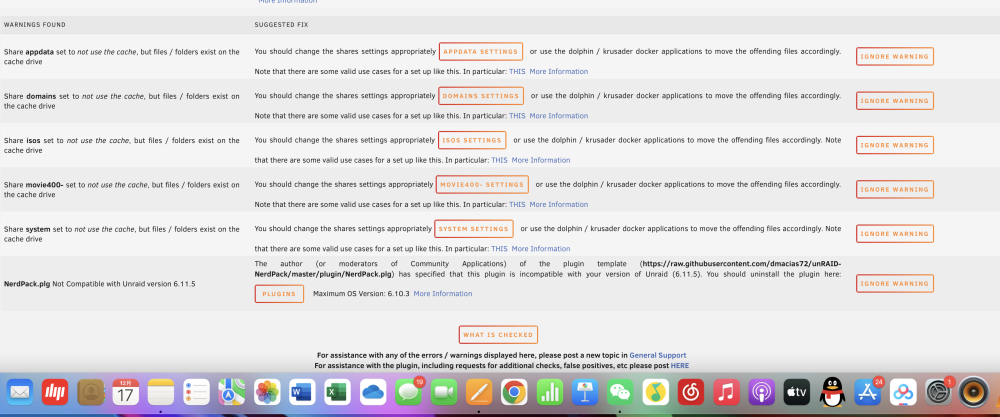Click the SYSTEM SETTINGS button

(474, 229)
